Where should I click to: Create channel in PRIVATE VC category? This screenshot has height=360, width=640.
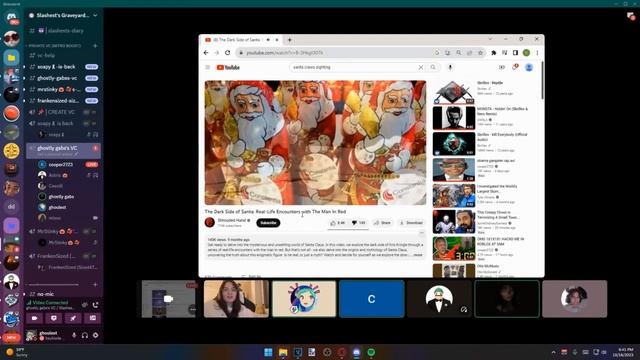pos(95,46)
